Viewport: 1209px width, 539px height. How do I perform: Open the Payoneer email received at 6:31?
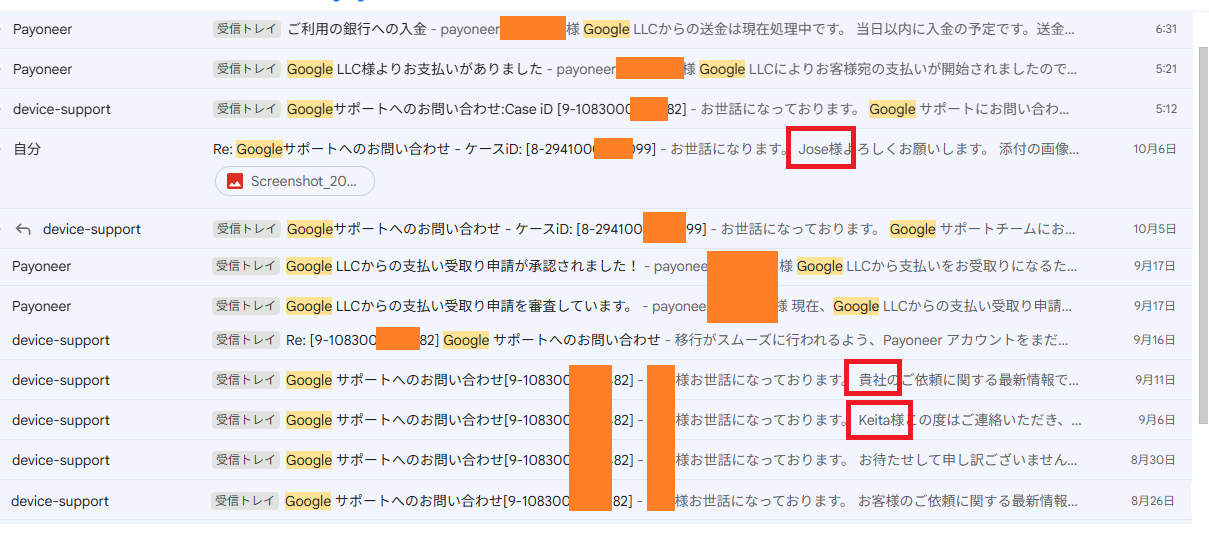[596, 29]
